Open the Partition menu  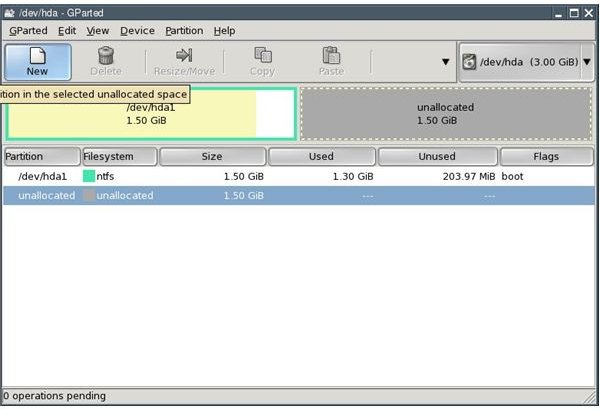tap(184, 31)
